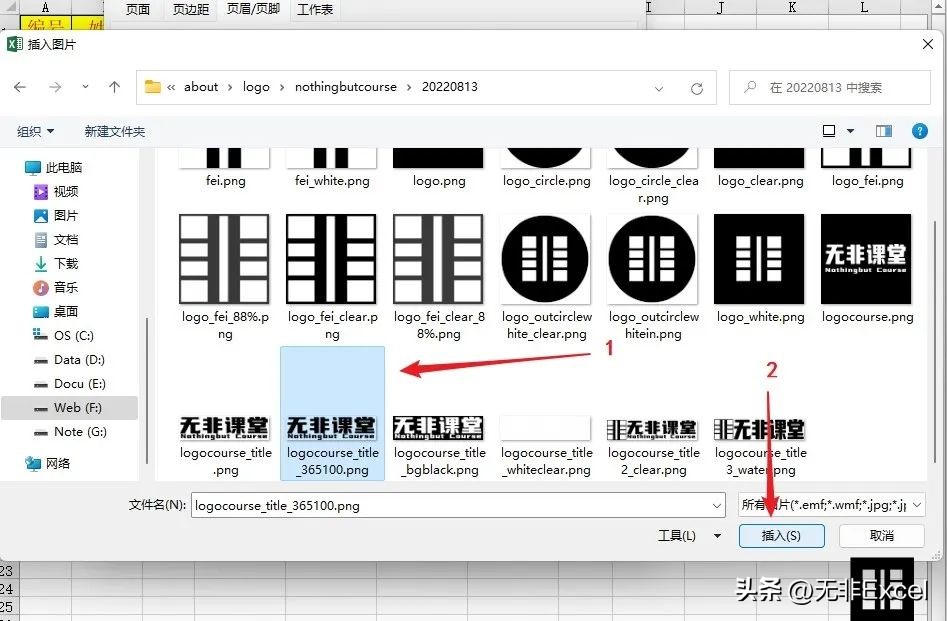This screenshot has height=621, width=947.
Task: Click the 取消 button
Action: click(x=882, y=536)
